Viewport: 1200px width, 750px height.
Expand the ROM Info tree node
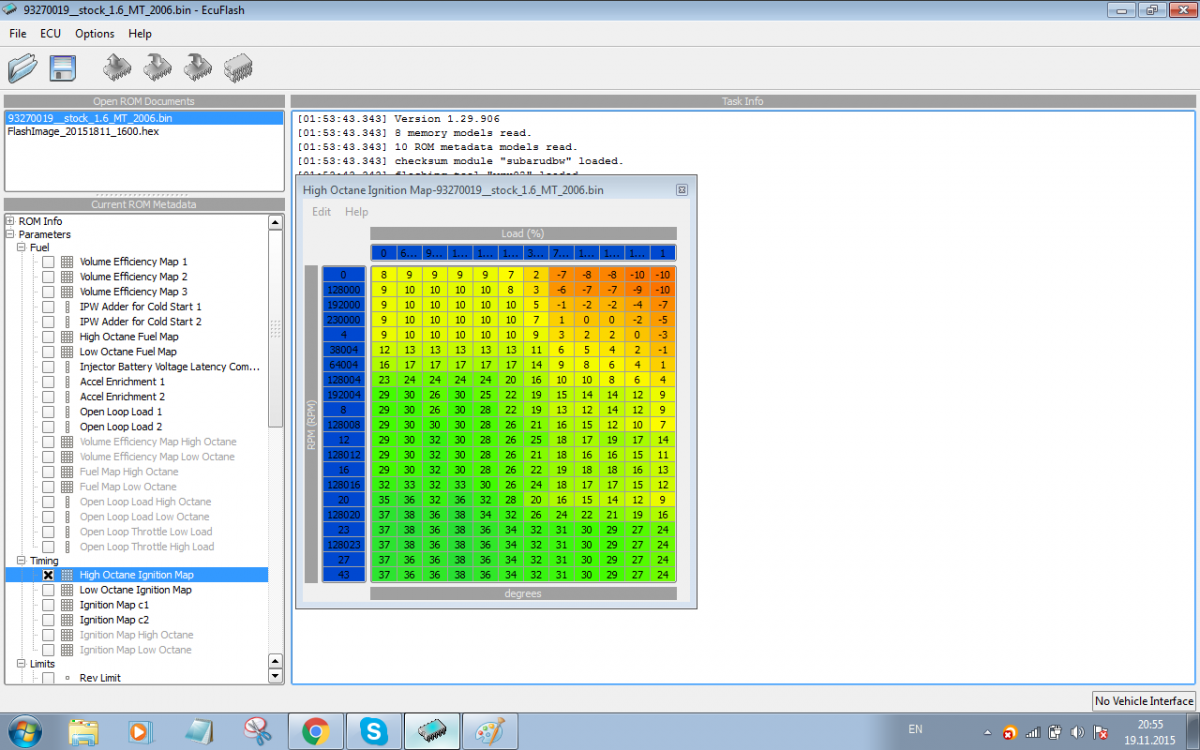pyautogui.click(x=10, y=221)
